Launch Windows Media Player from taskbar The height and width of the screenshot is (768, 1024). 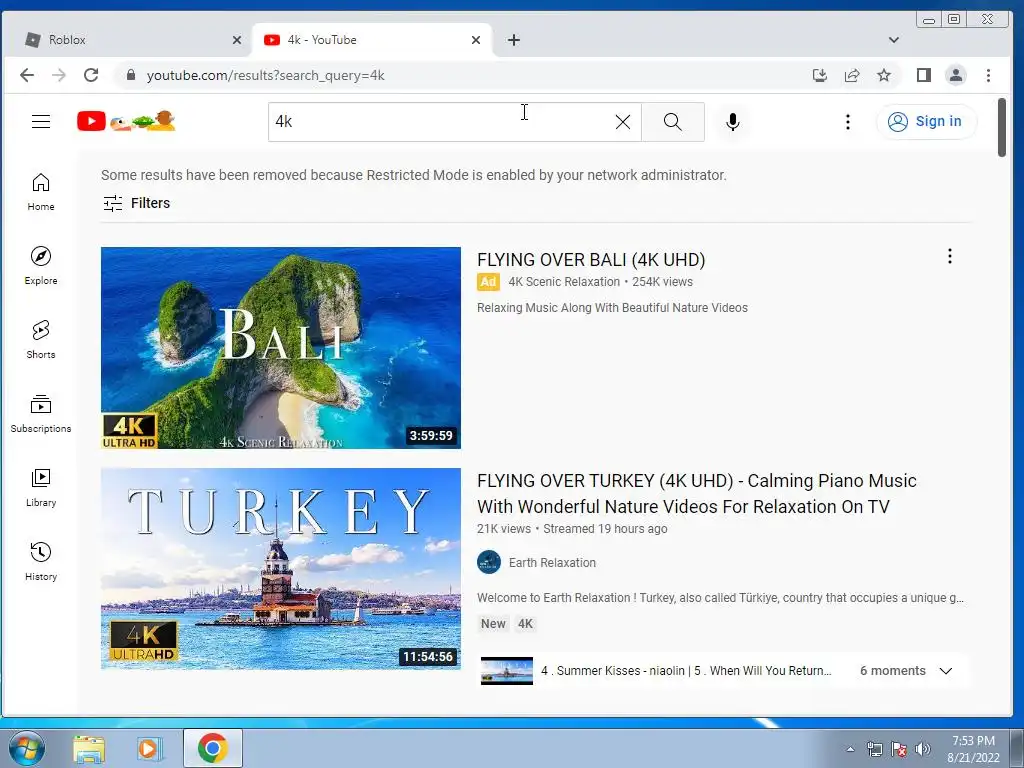click(149, 749)
